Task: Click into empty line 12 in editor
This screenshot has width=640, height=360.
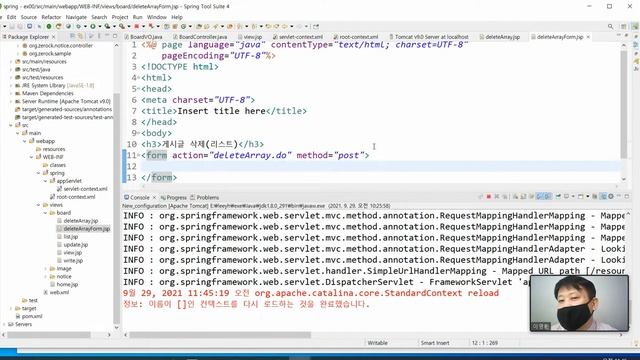Action: coord(380,167)
